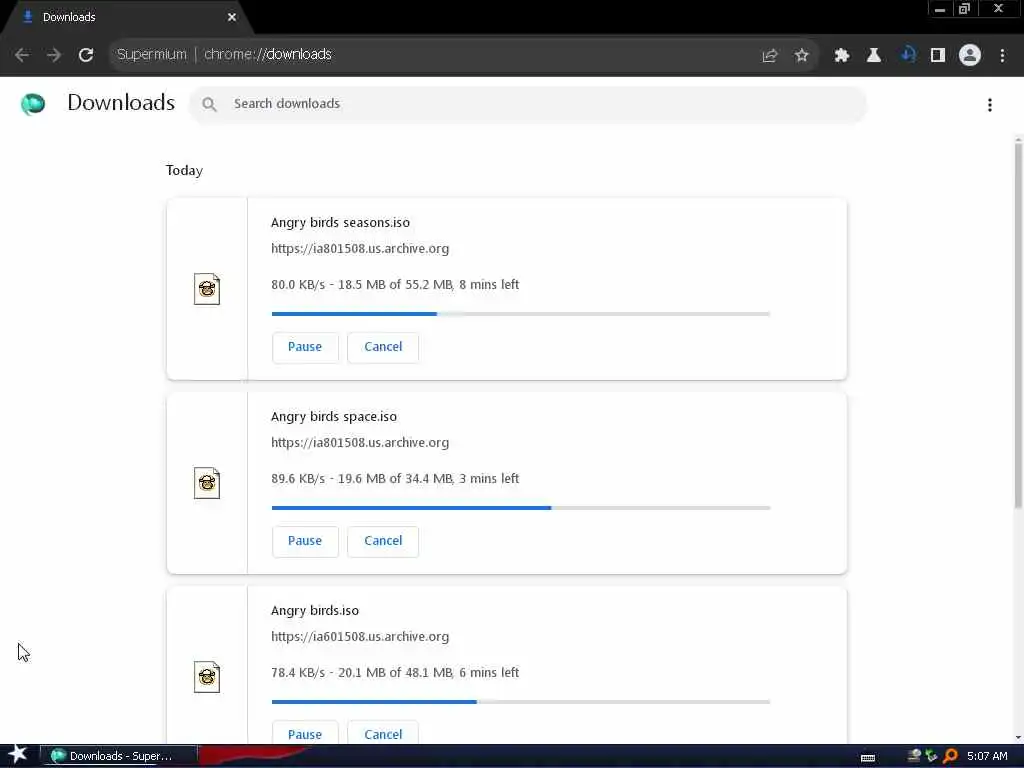The width and height of the screenshot is (1024, 768).
Task: Click the magnifier icon in search box
Action: click(x=209, y=104)
